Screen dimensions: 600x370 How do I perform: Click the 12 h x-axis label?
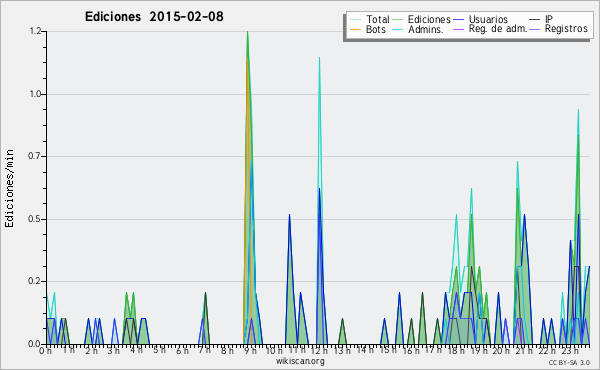coord(319,350)
